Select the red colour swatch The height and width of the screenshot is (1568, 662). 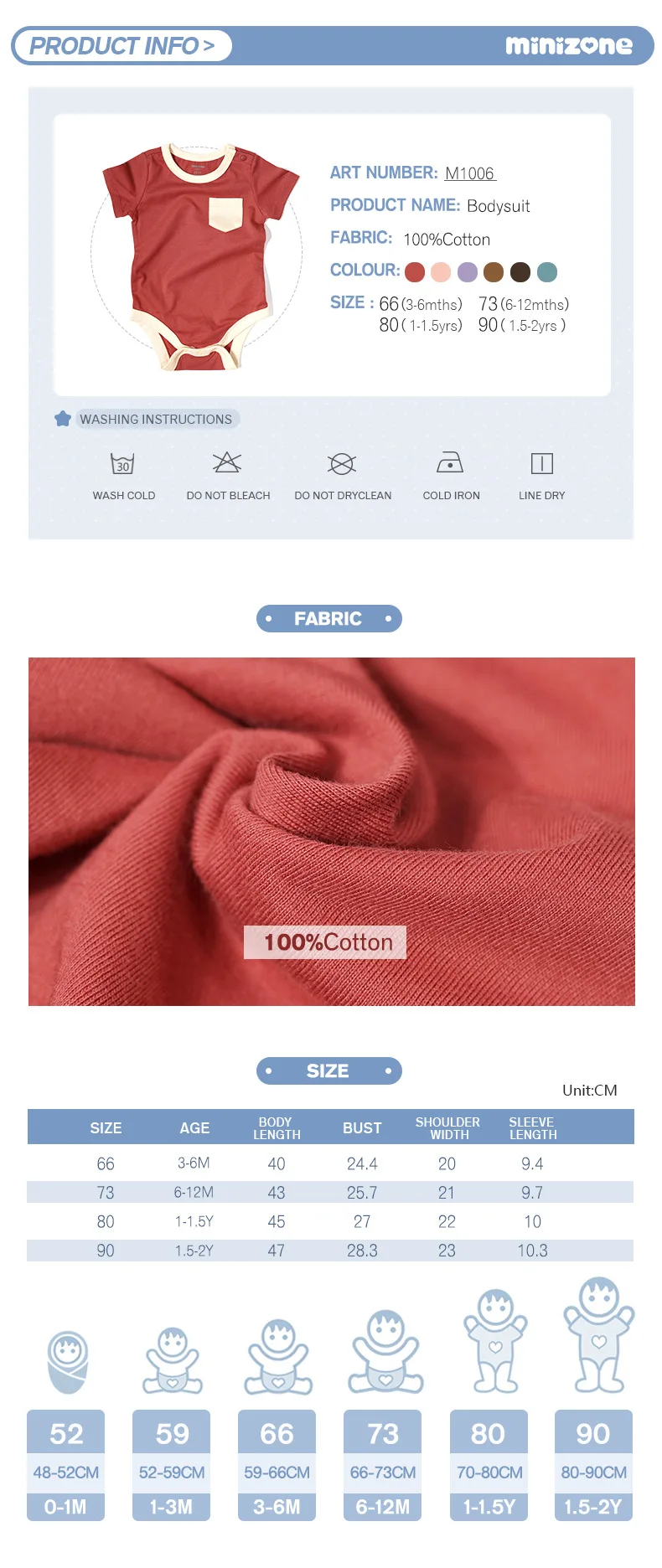(x=415, y=272)
